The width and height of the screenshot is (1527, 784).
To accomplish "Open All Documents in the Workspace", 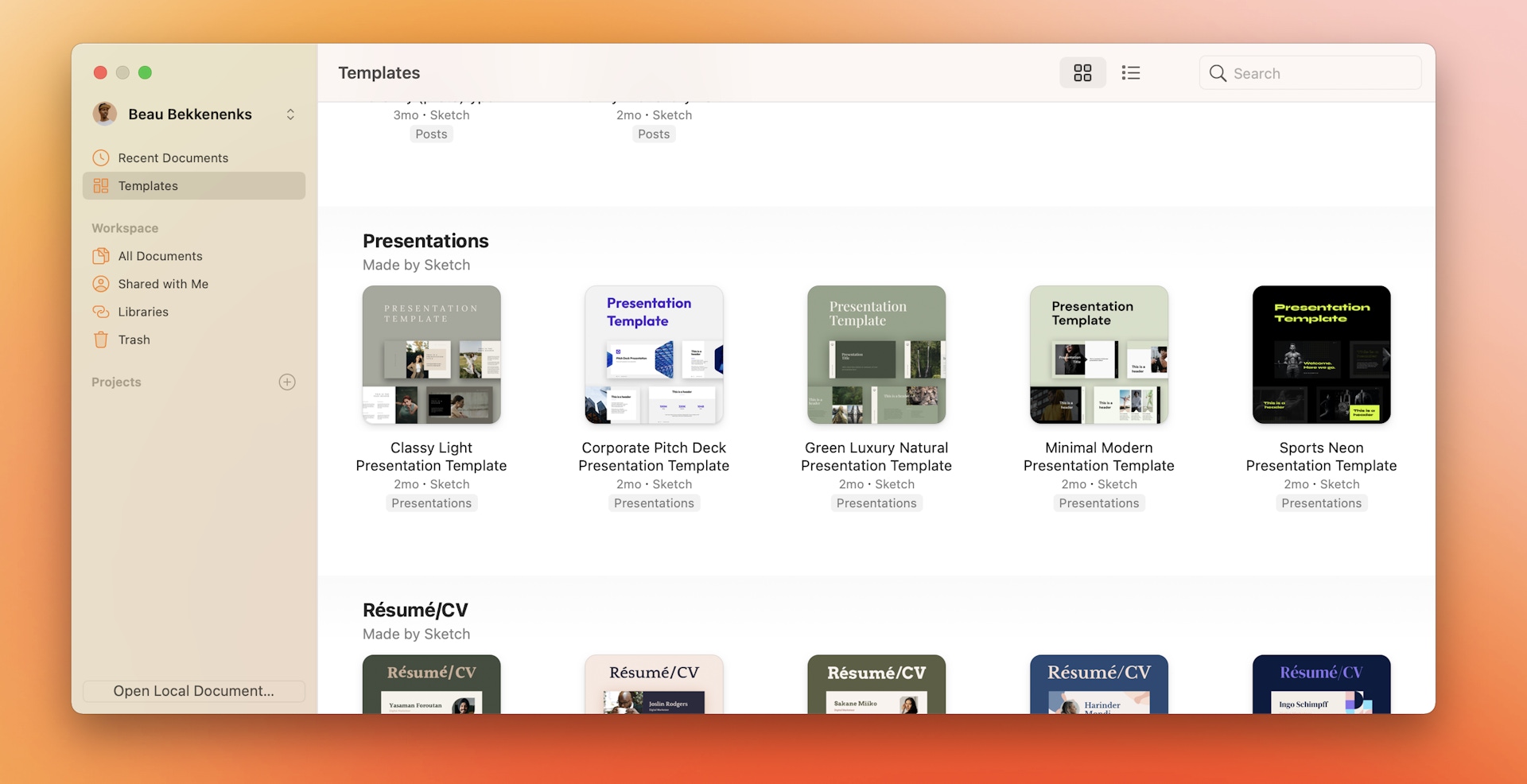I will pyautogui.click(x=159, y=255).
